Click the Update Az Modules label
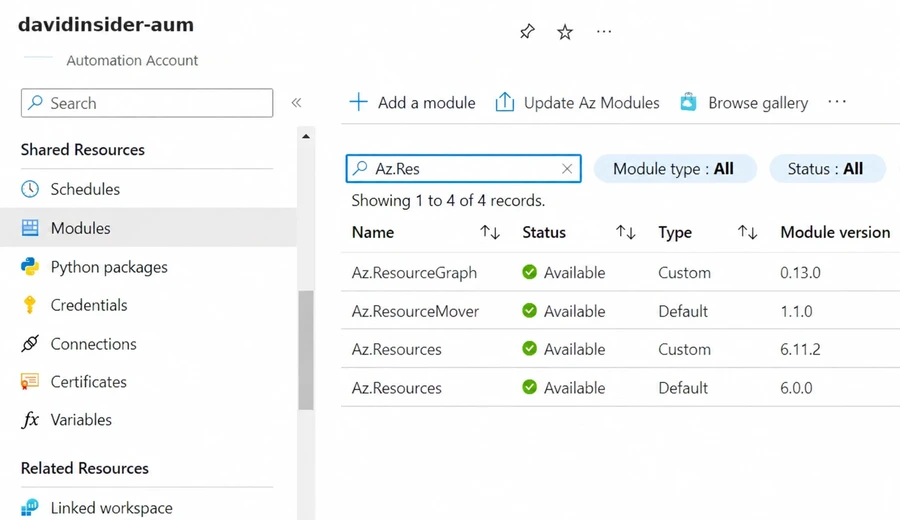Screen dimensions: 900x520 (x=592, y=103)
